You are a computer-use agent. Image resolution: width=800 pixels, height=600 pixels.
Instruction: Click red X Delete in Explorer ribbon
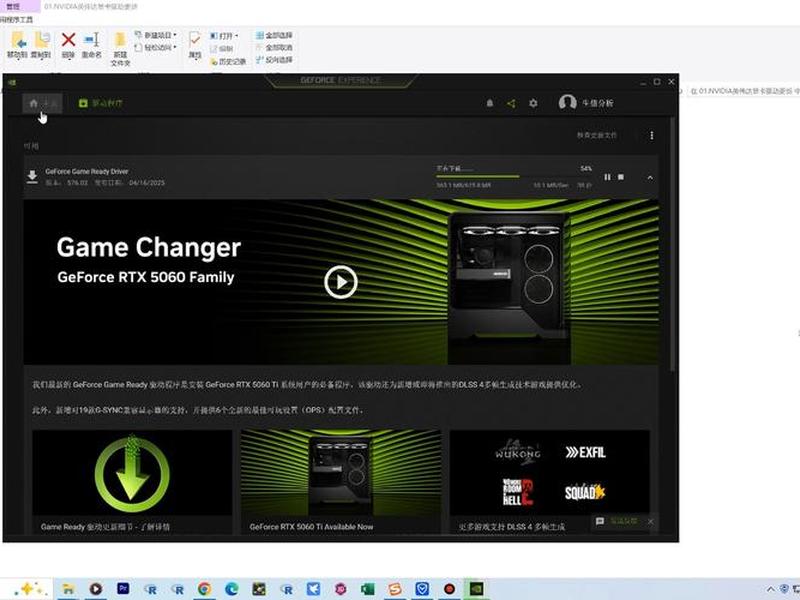tap(68, 45)
